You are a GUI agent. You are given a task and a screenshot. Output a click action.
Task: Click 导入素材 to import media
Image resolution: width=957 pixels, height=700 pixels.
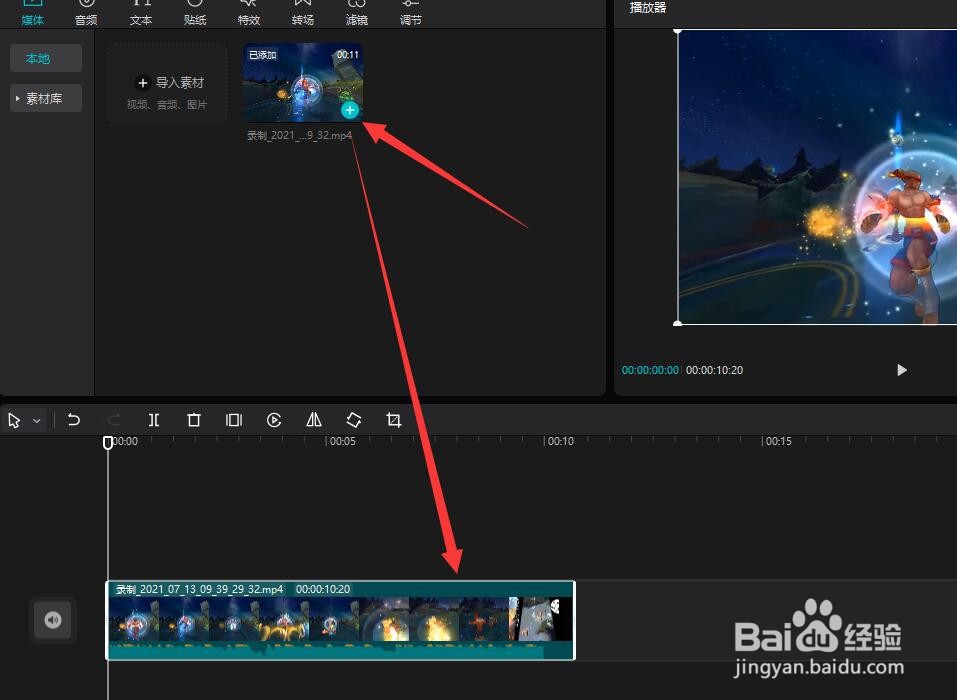pos(167,83)
